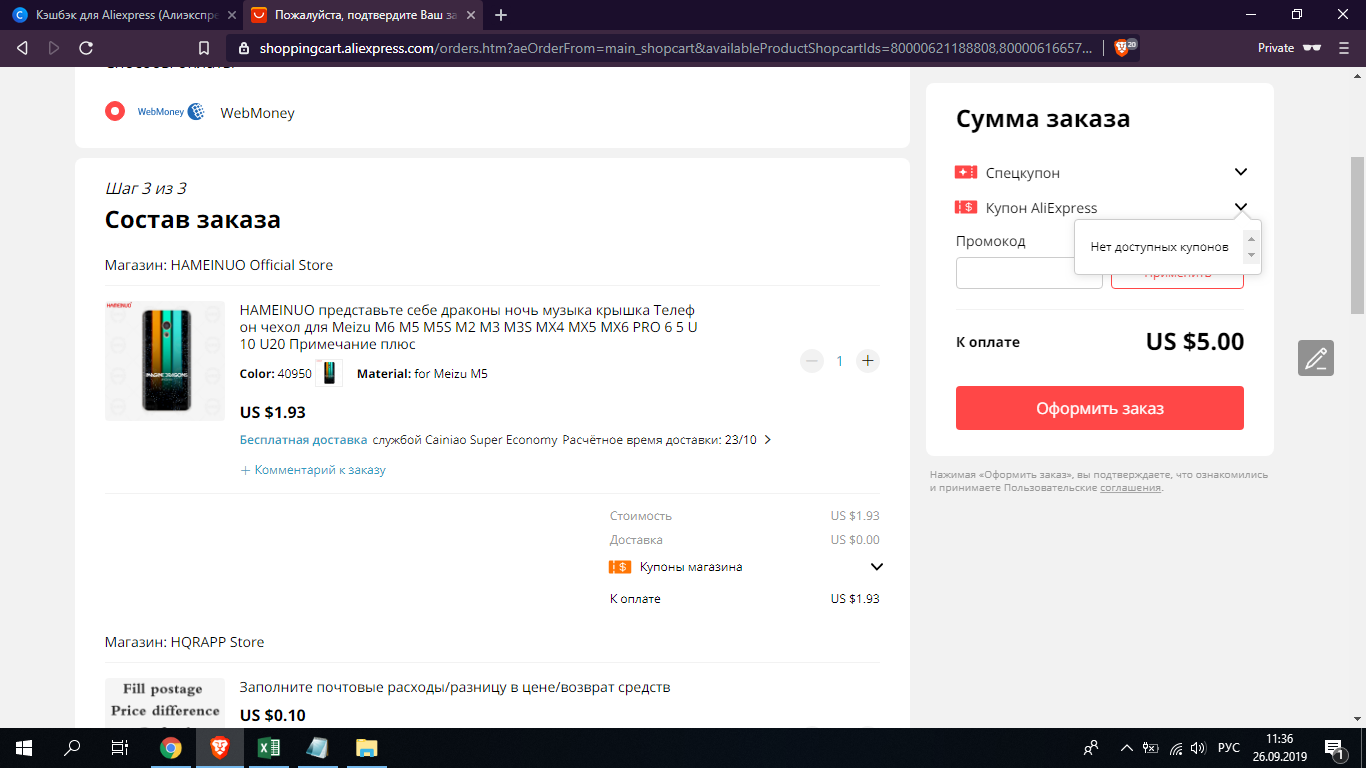Viewport: 1366px width, 768px height.
Task: Bookmark this page with the bookmark icon
Action: [204, 48]
